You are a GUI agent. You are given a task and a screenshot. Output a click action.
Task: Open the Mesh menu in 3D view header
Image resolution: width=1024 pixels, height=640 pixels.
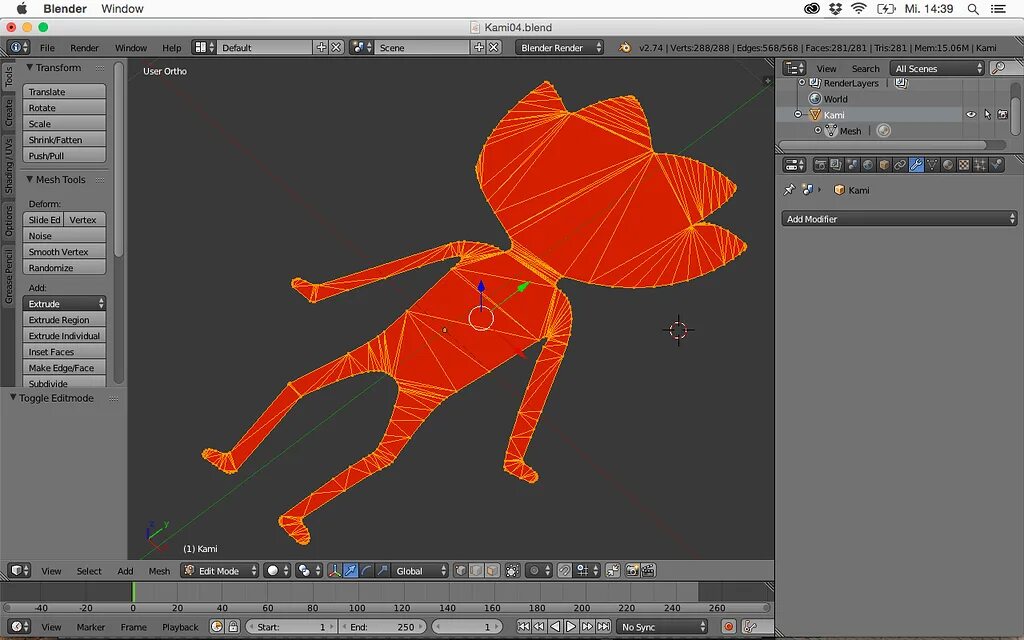coord(159,571)
